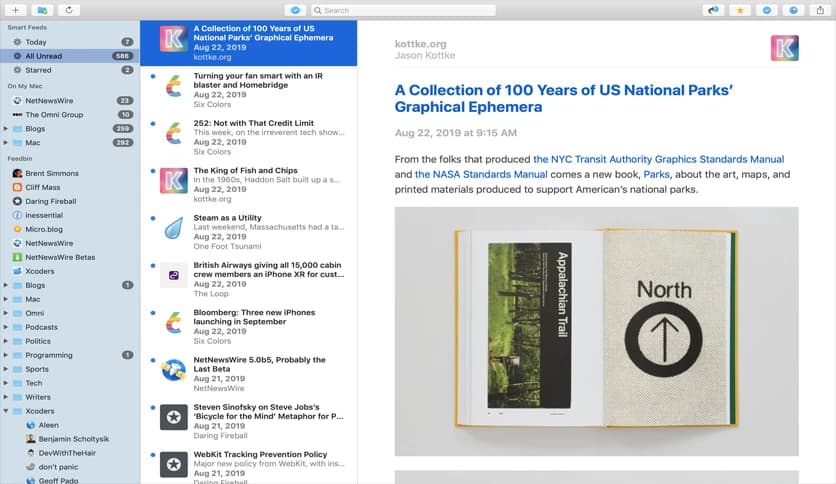
Task: Collapse the expanded Xcoders folder
Action: (6, 411)
